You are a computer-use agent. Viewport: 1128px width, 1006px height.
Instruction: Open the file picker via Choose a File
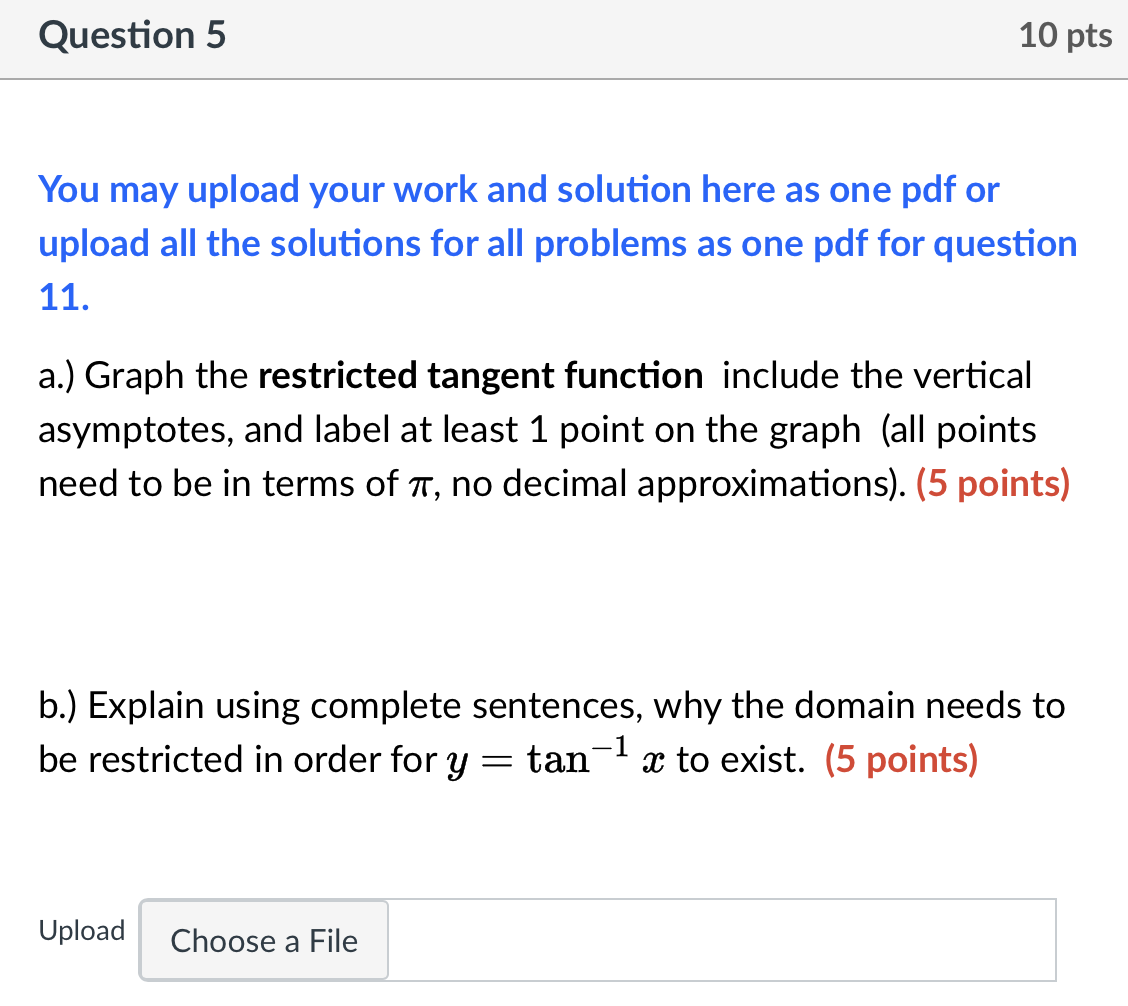click(263, 940)
